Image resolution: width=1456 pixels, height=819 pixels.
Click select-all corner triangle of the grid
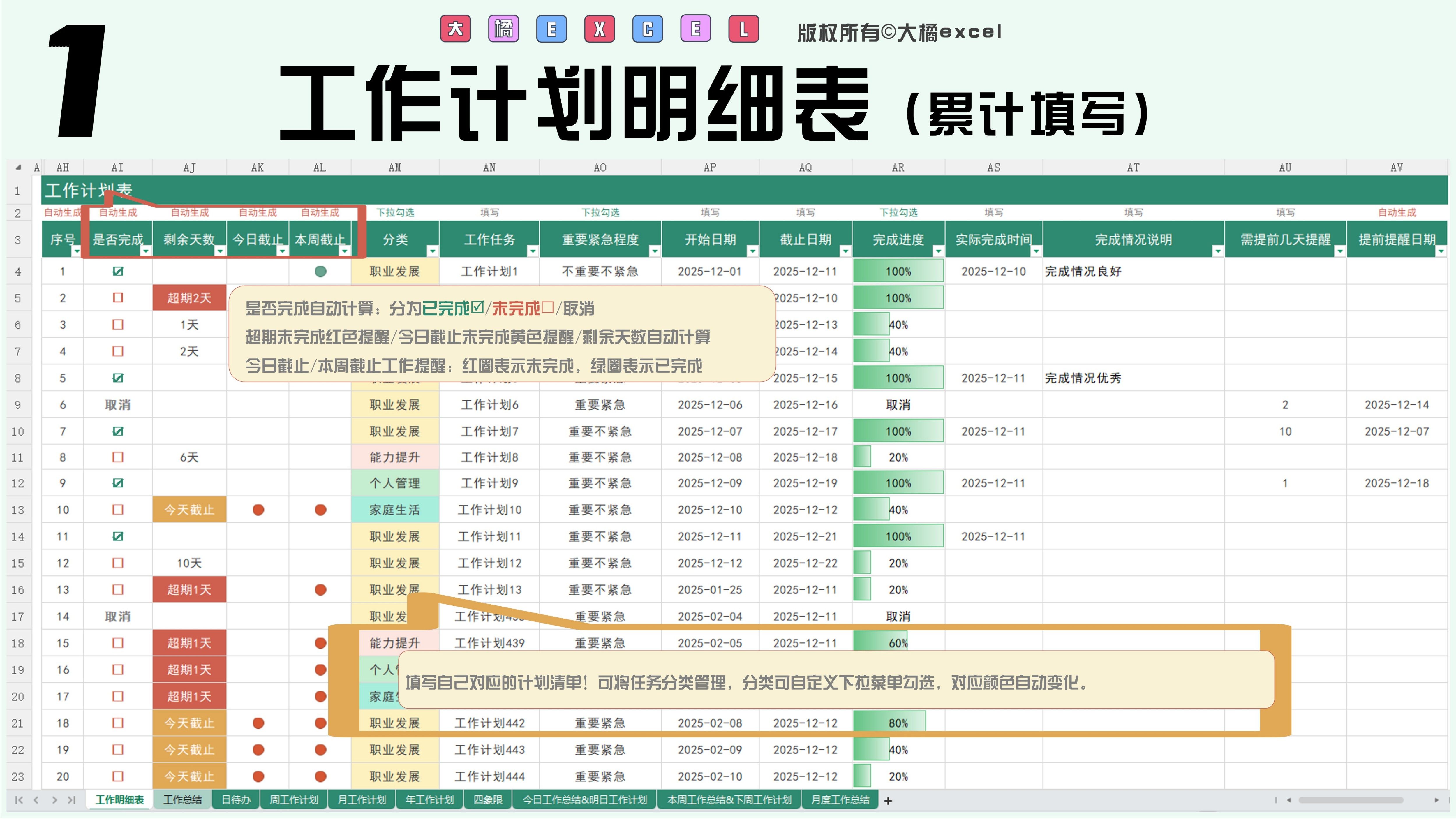click(x=18, y=167)
